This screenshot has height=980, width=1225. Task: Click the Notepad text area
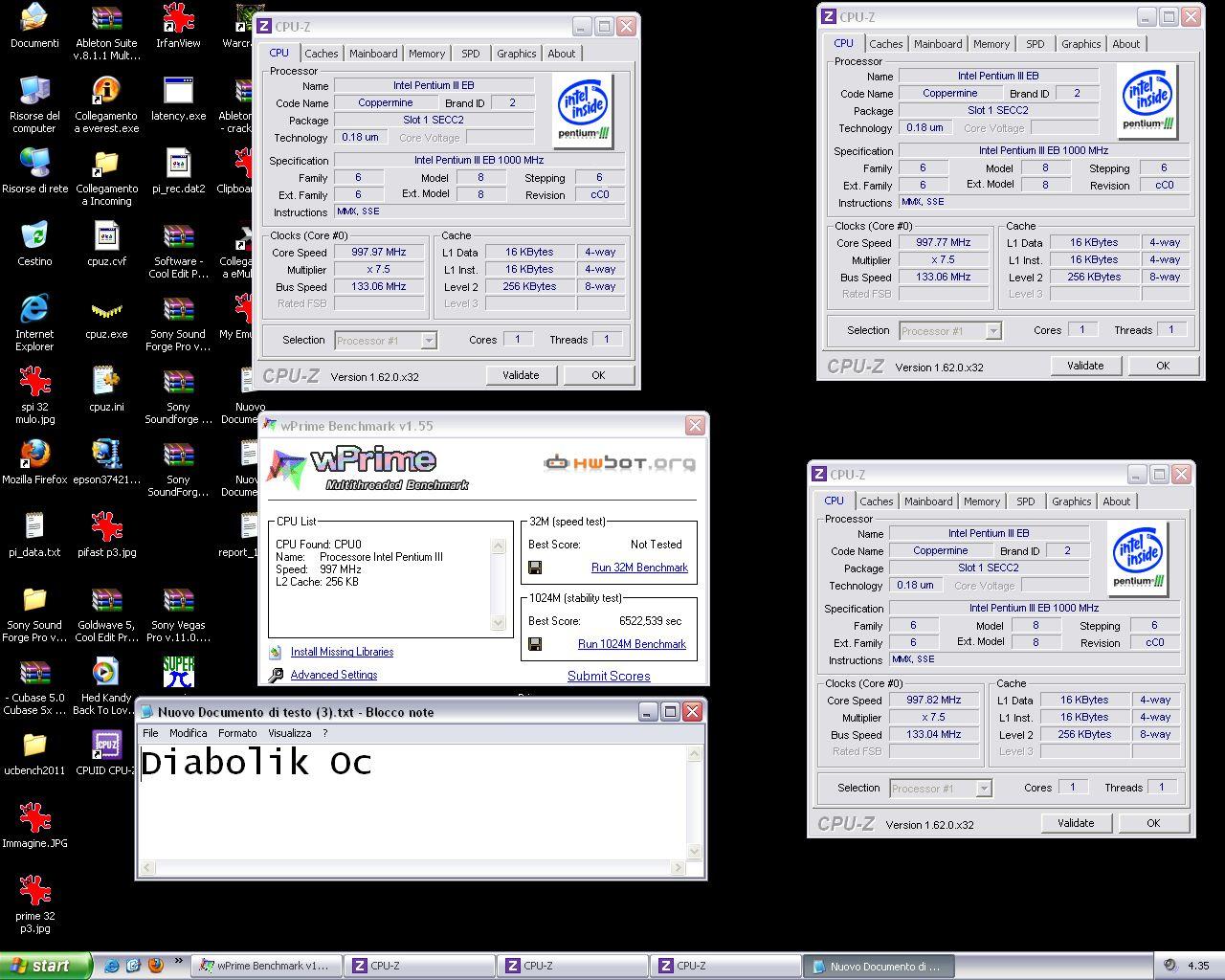[x=413, y=802]
